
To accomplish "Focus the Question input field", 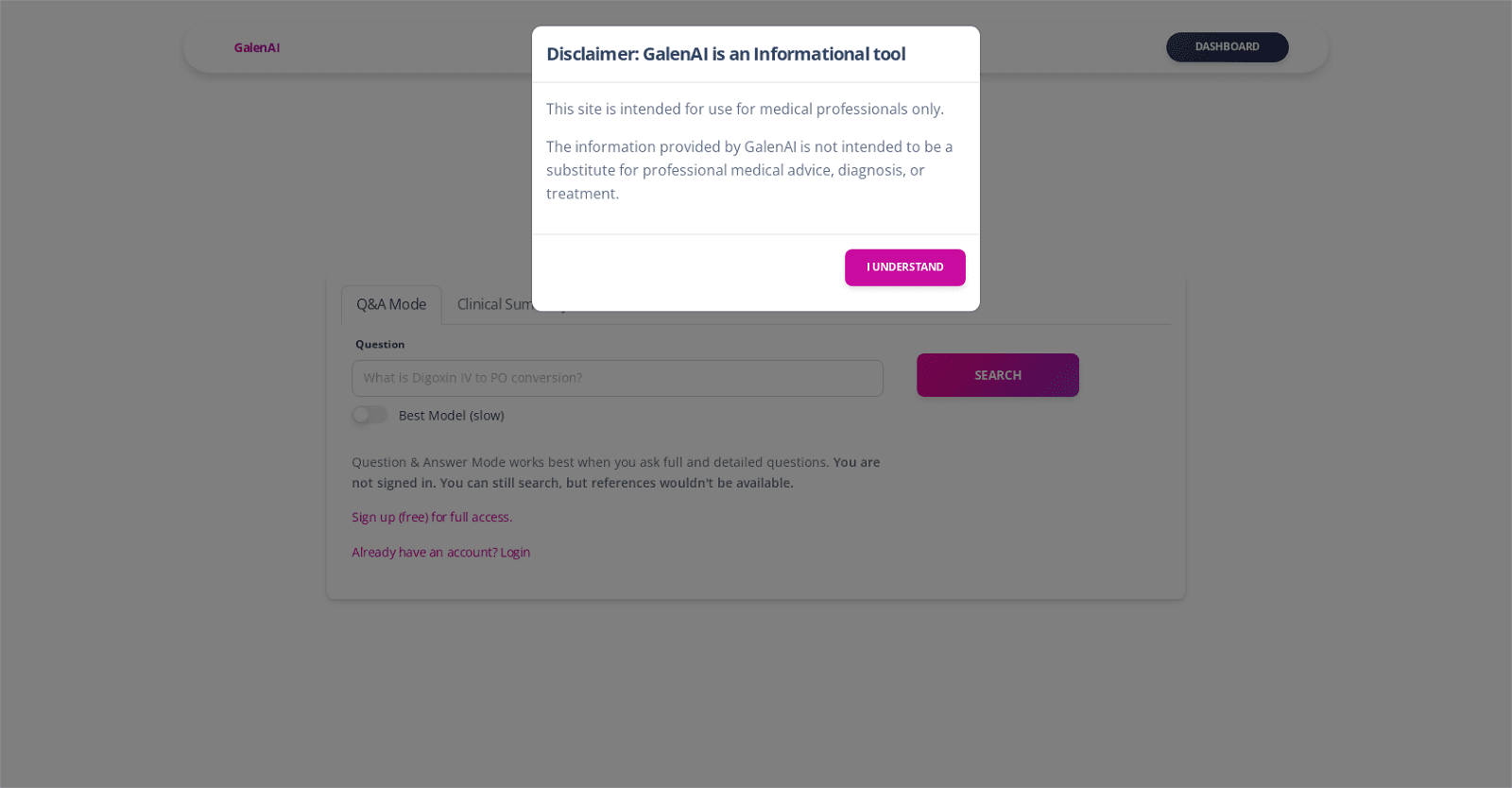I will [x=617, y=378].
